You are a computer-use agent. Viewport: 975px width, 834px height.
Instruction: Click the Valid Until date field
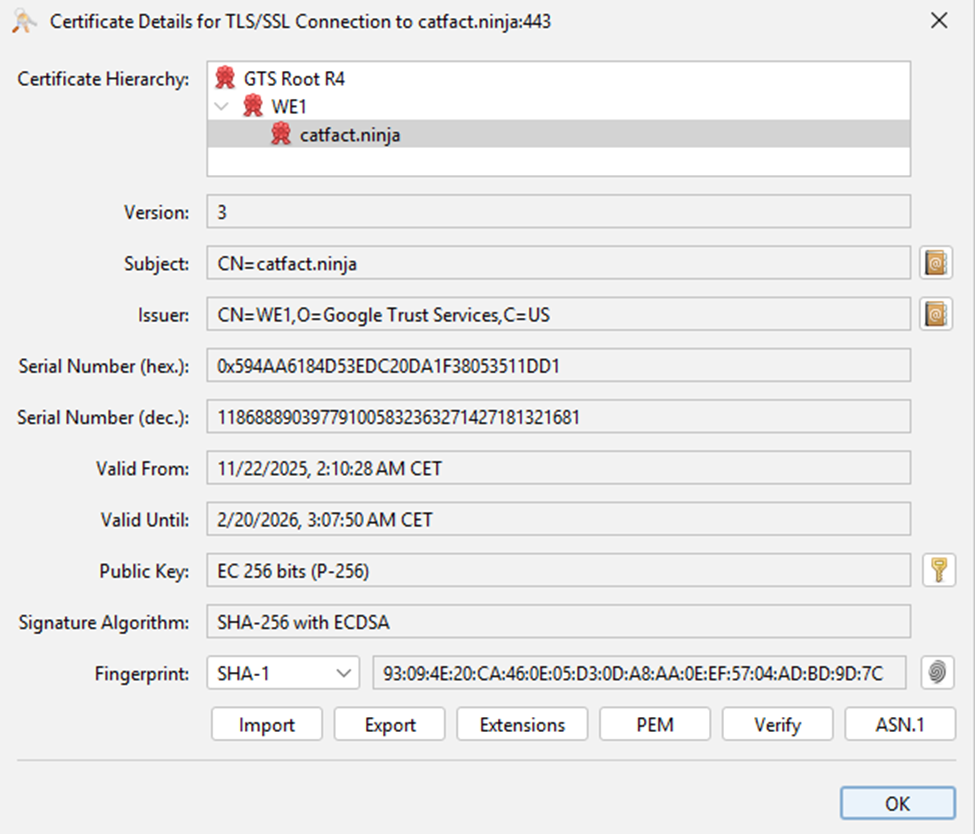[x=558, y=519]
